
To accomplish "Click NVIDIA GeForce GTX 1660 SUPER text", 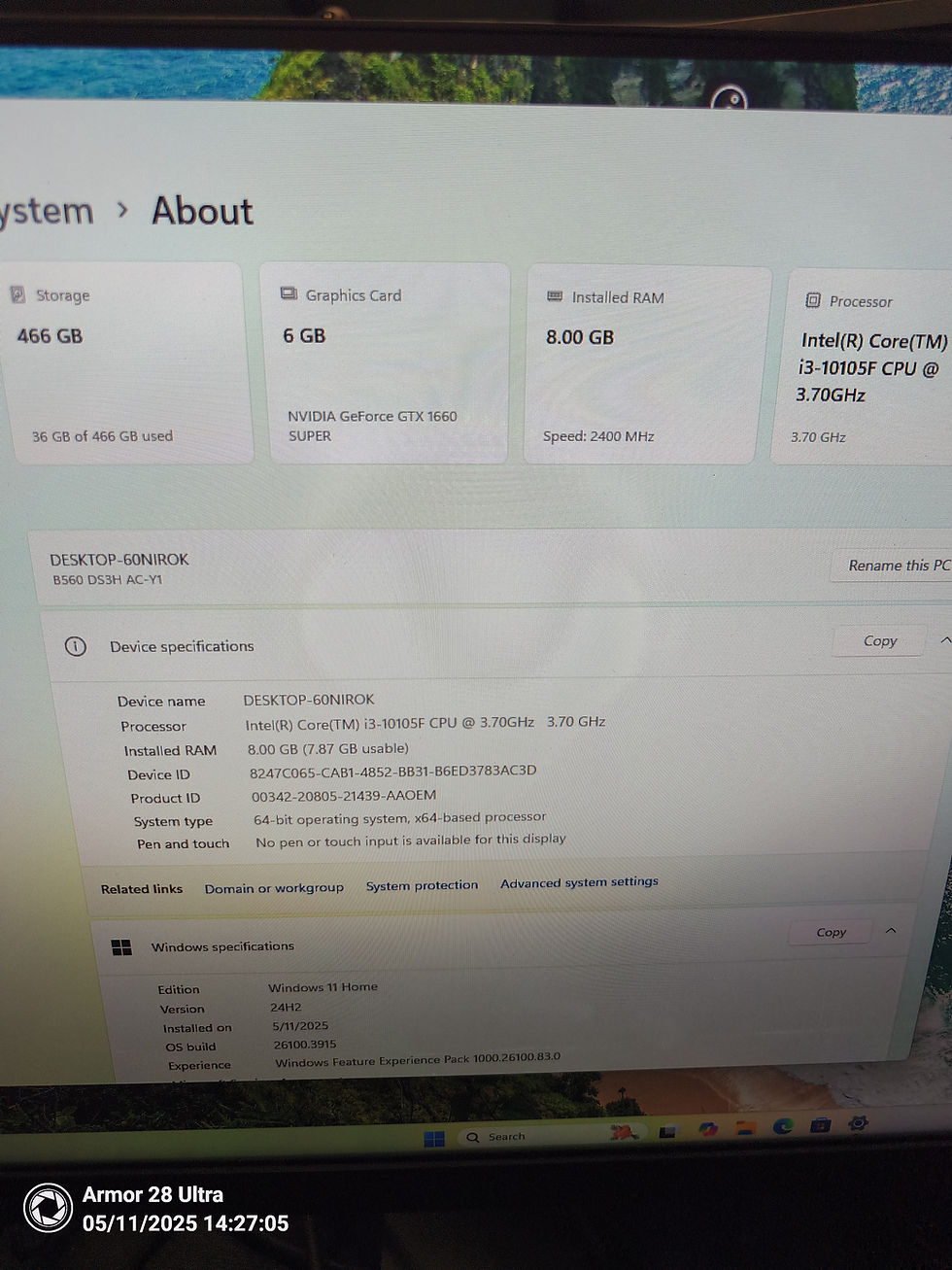I will click(371, 426).
